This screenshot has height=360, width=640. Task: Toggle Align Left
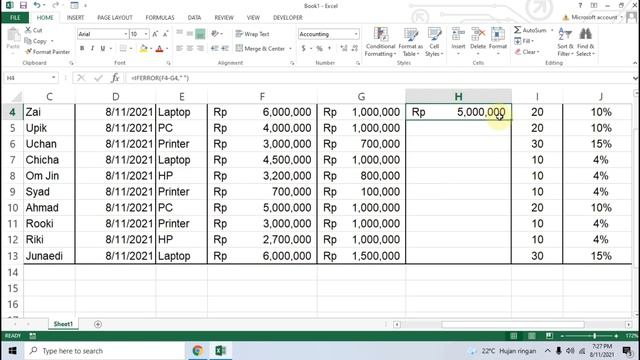coord(180,49)
